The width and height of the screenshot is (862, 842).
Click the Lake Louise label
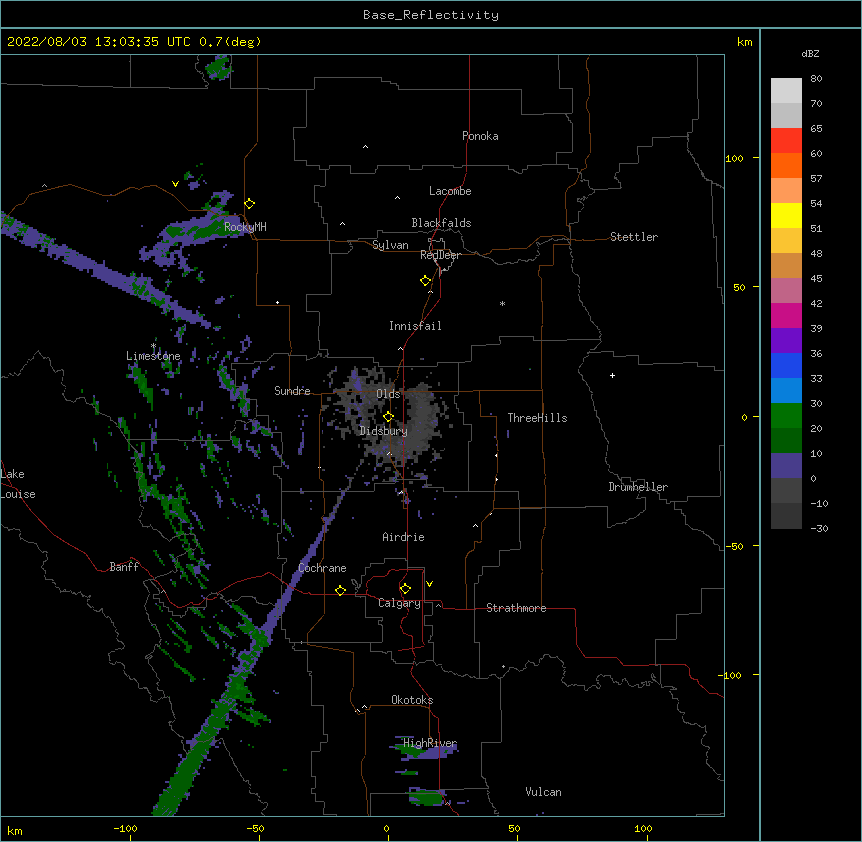click(x=18, y=484)
